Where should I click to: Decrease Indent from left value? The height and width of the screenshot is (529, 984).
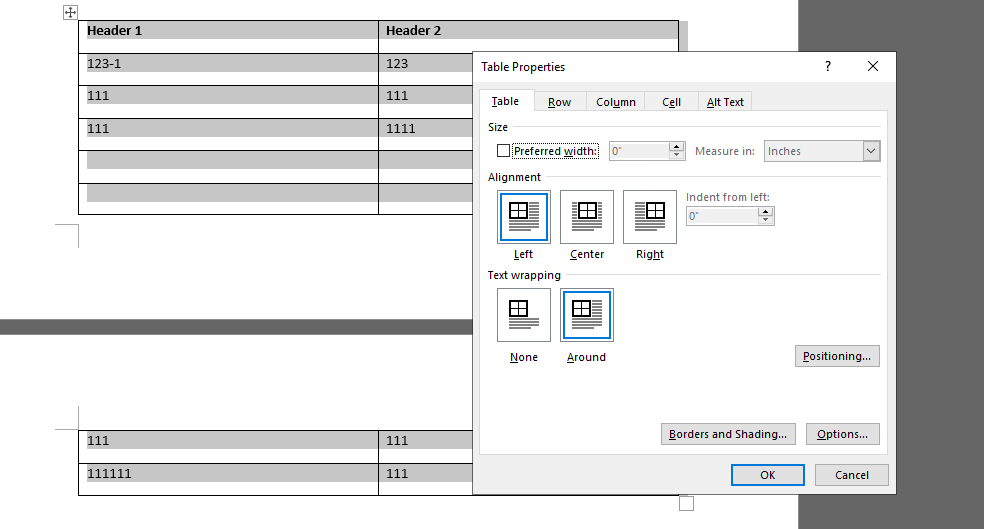(765, 220)
